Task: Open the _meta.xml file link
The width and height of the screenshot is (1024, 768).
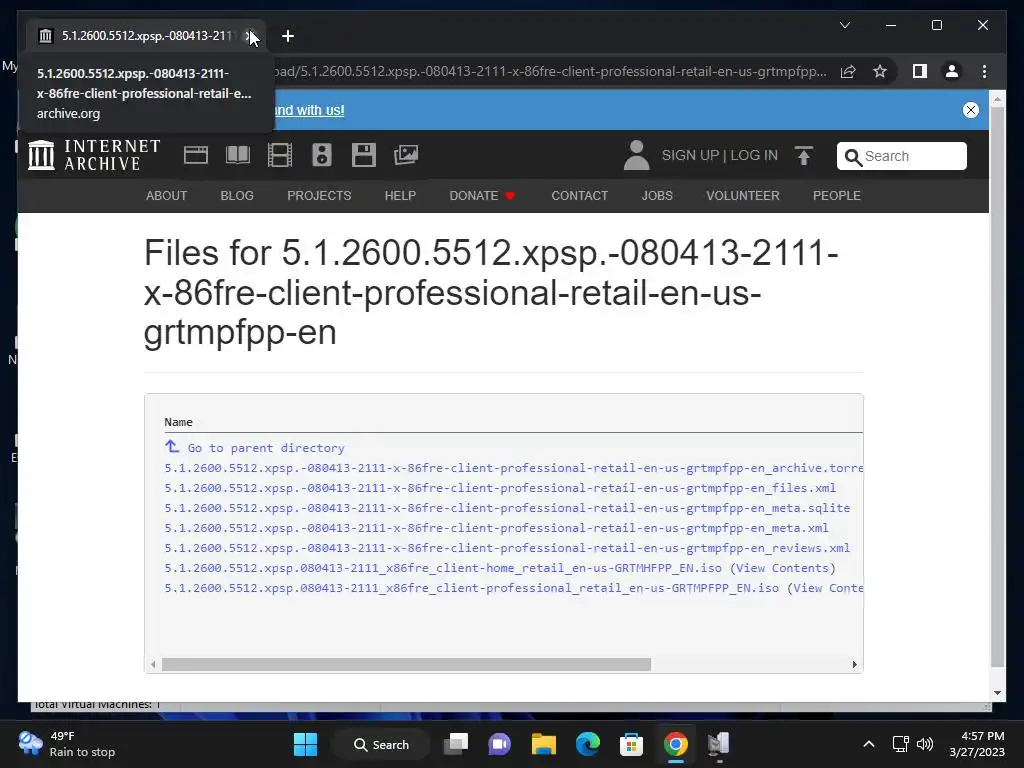Action: (x=496, y=528)
